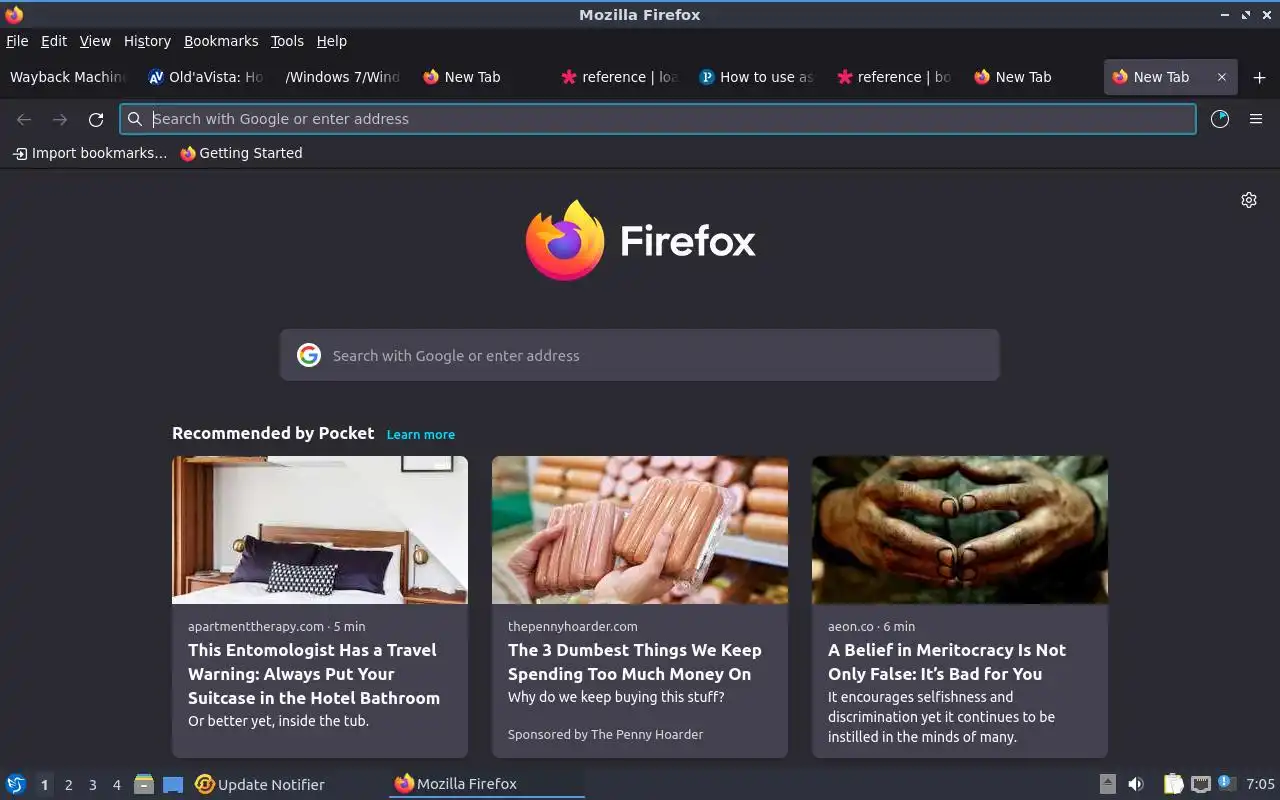The image size is (1280, 800).
Task: Open the hot dogs thumbnail image
Action: point(640,530)
